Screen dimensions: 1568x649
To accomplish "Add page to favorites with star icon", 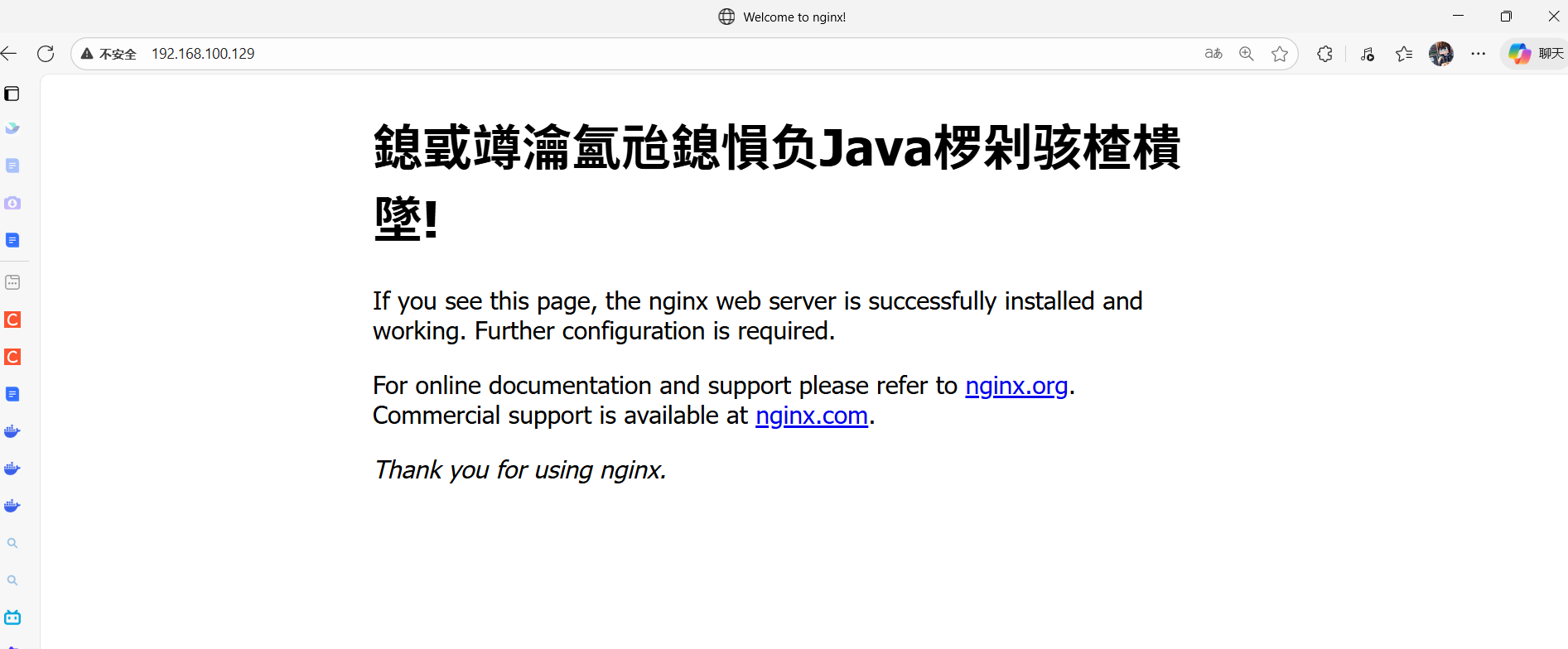I will [x=1280, y=54].
